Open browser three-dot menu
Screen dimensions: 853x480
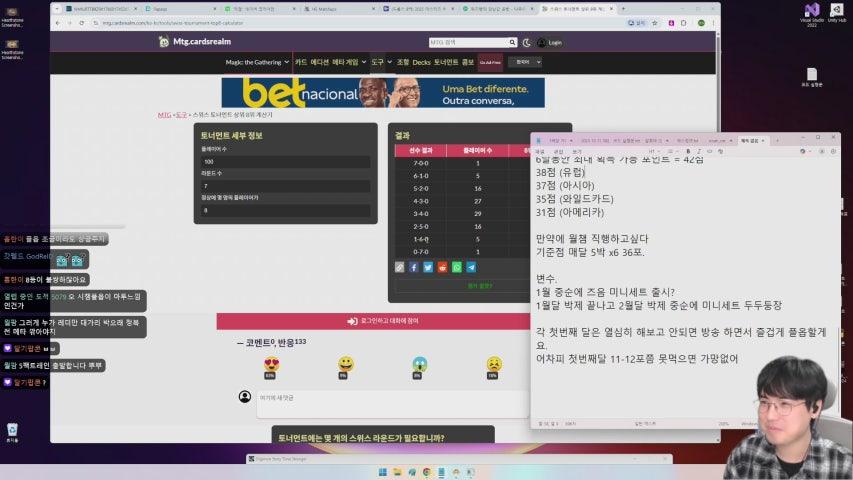tap(713, 23)
